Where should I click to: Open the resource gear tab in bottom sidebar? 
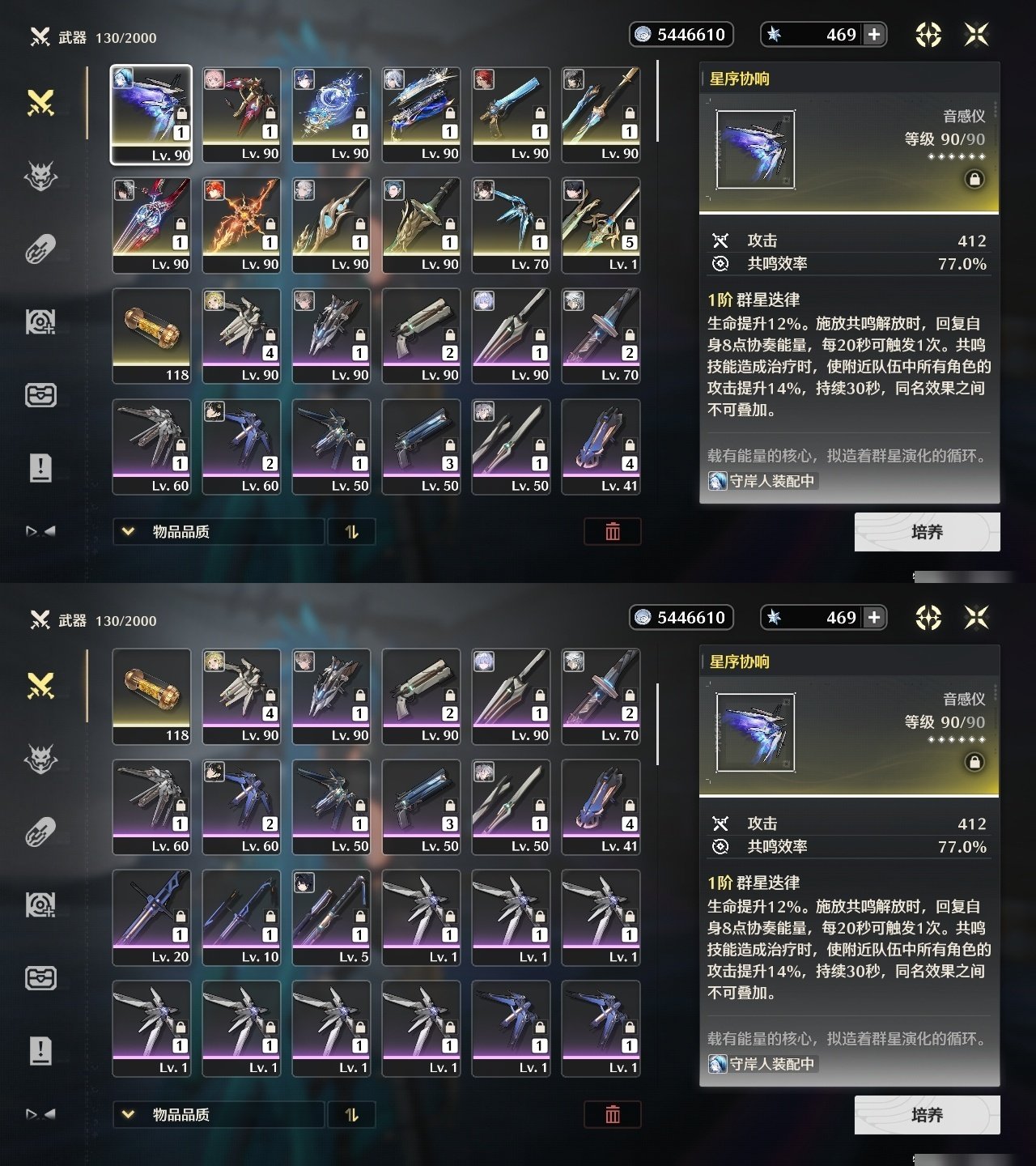40,904
